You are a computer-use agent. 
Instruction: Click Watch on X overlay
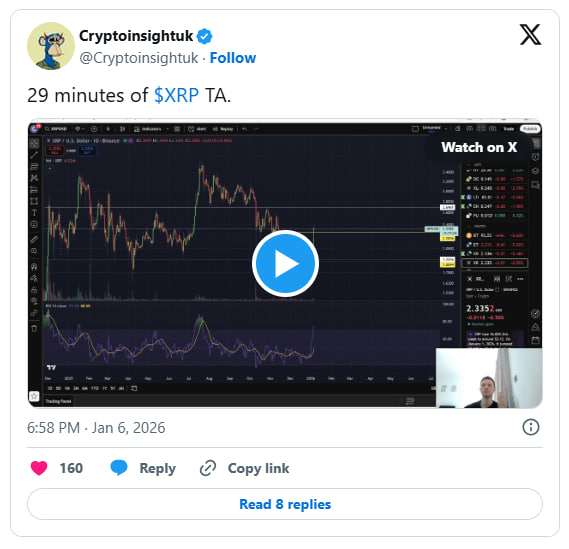479,147
